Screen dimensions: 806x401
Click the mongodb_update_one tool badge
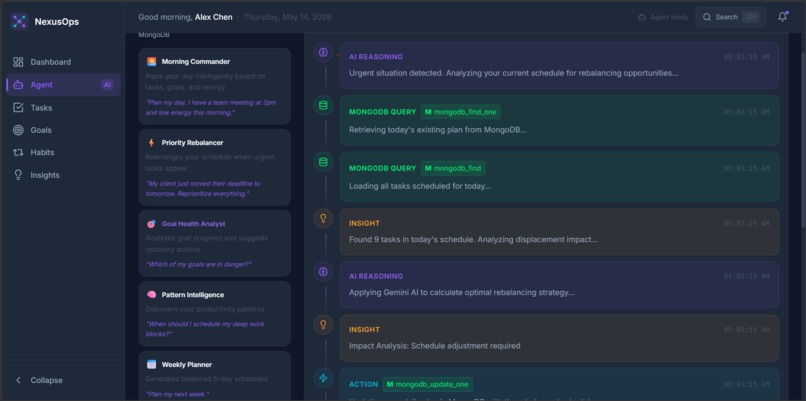pyautogui.click(x=427, y=384)
